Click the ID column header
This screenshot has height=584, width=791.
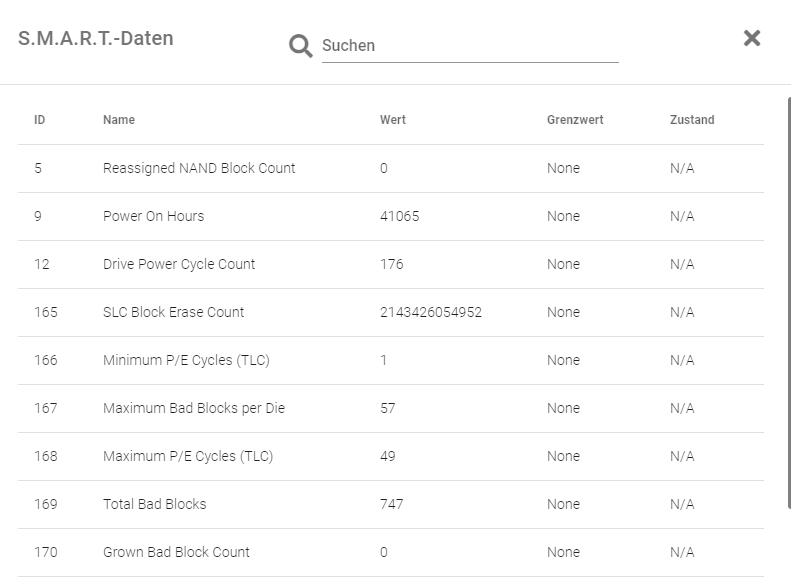[40, 120]
